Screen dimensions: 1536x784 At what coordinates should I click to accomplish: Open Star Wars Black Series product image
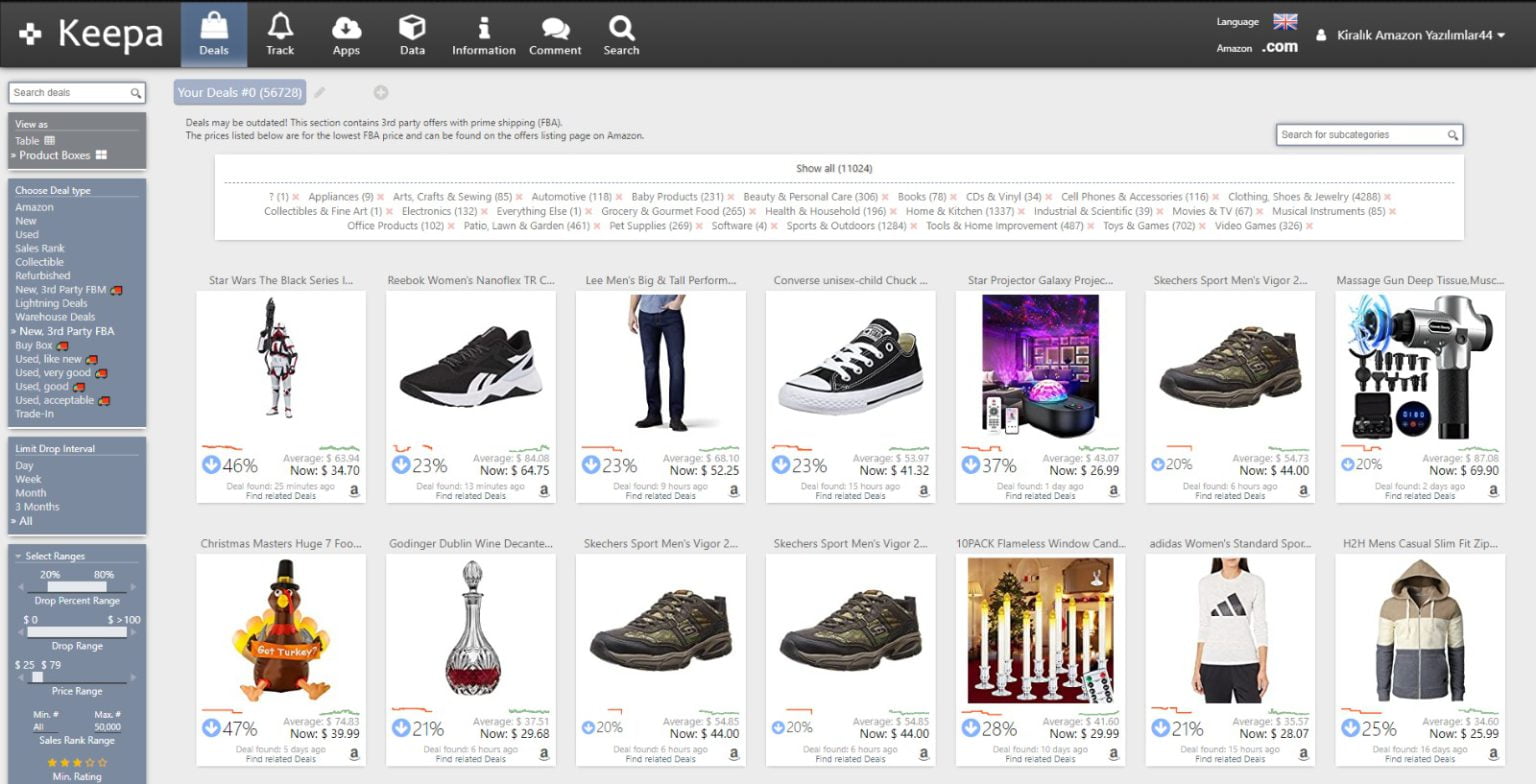pos(280,367)
